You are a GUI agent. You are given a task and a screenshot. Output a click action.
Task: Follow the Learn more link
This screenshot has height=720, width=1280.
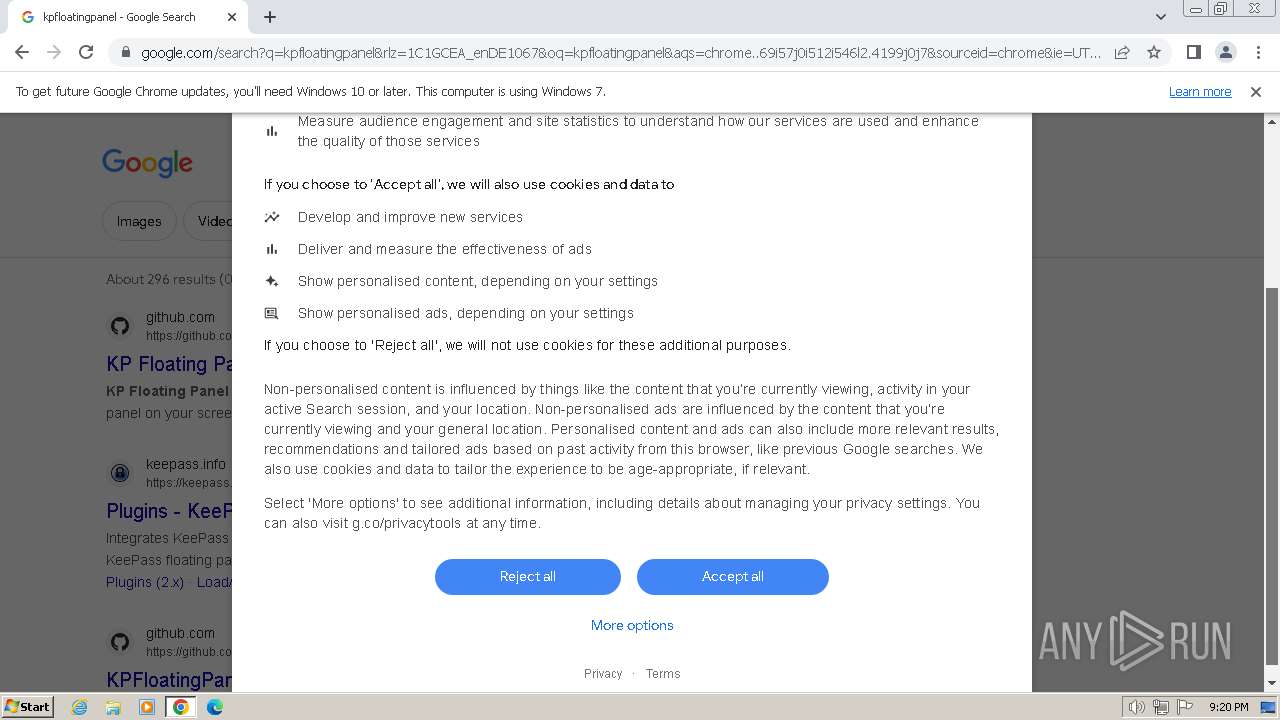click(1200, 92)
